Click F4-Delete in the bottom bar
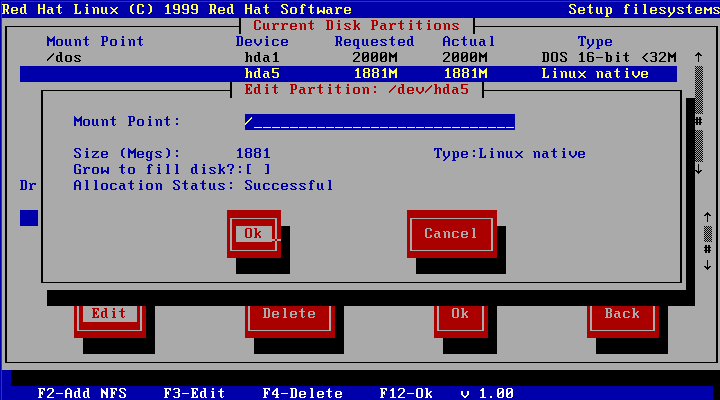720x400 pixels. [302, 393]
